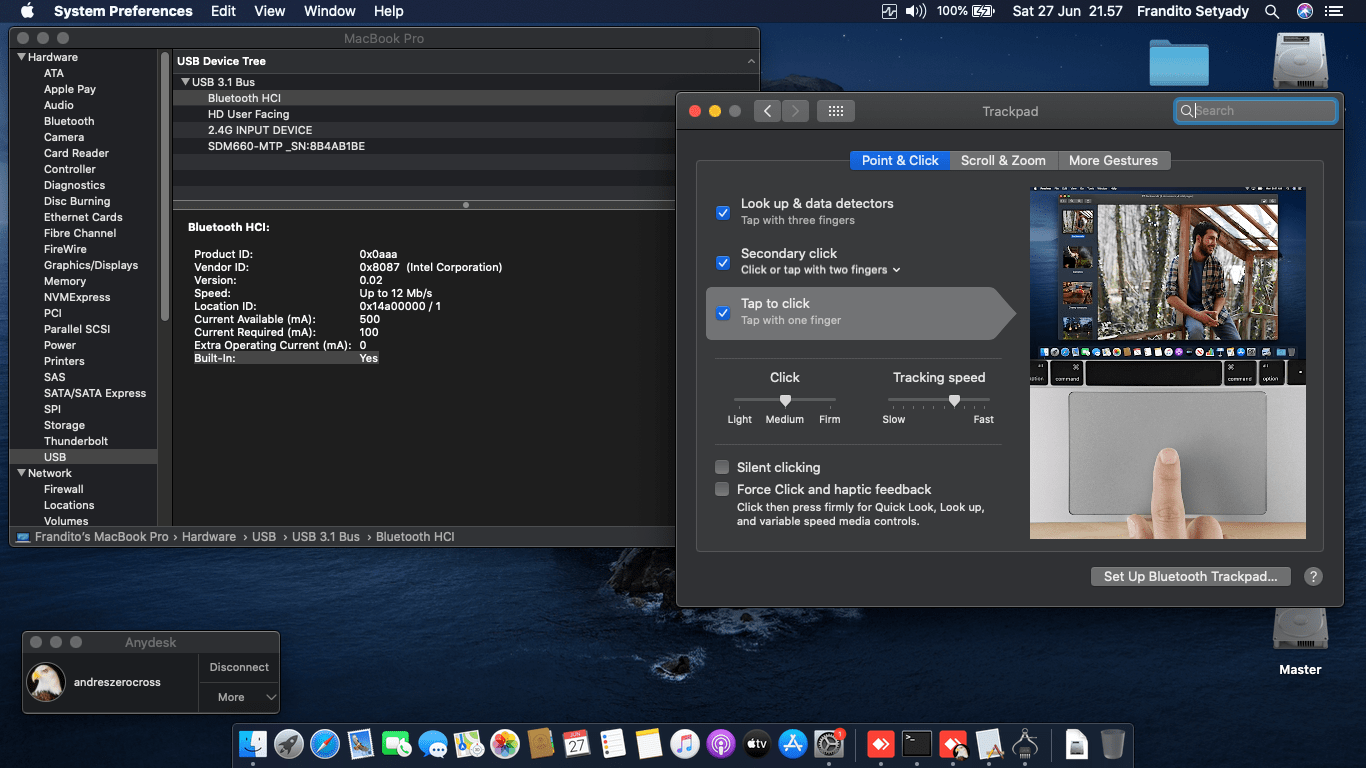The width and height of the screenshot is (1366, 768).
Task: Open System Information calipers icon in Dock
Action: [1025, 744]
